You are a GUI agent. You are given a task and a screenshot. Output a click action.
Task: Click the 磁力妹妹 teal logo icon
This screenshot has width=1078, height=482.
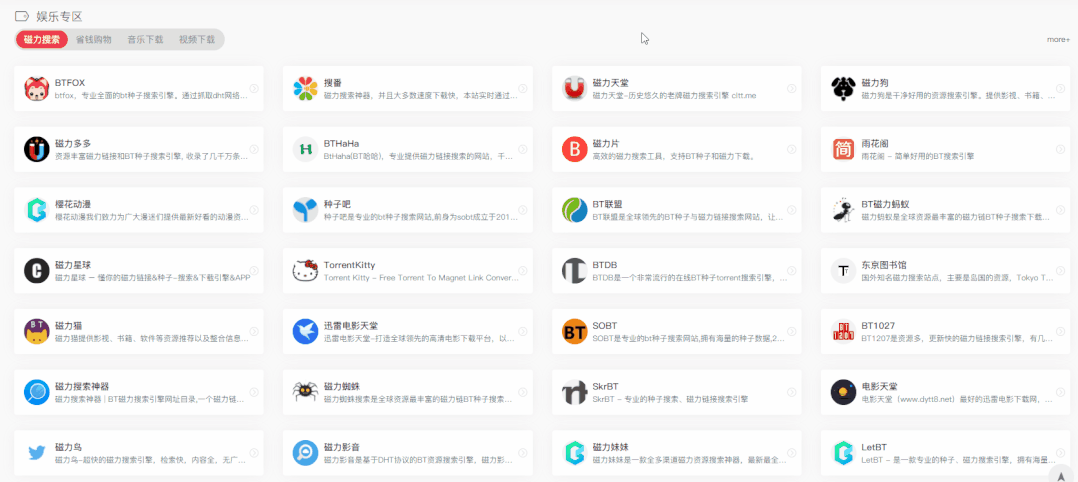(x=574, y=452)
